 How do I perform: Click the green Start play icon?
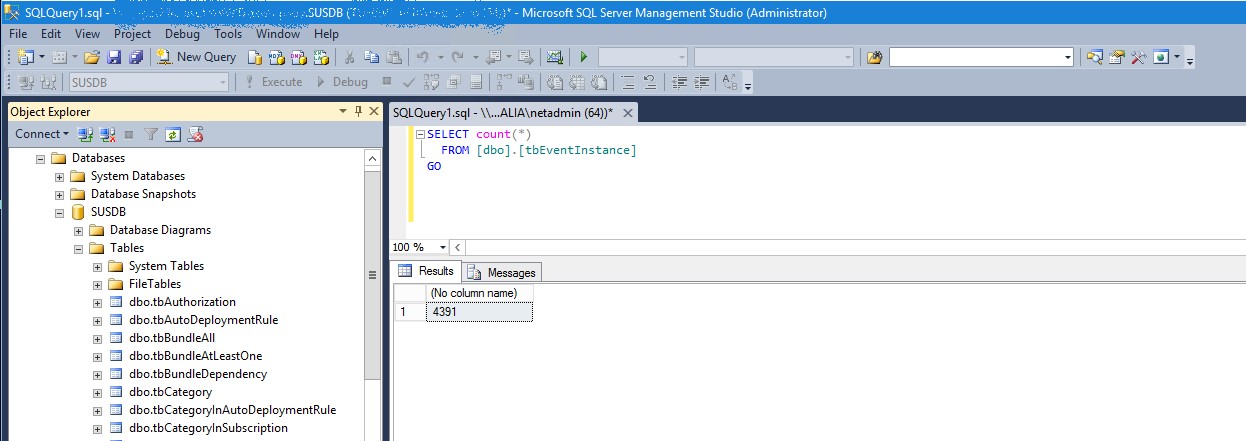pyautogui.click(x=583, y=57)
